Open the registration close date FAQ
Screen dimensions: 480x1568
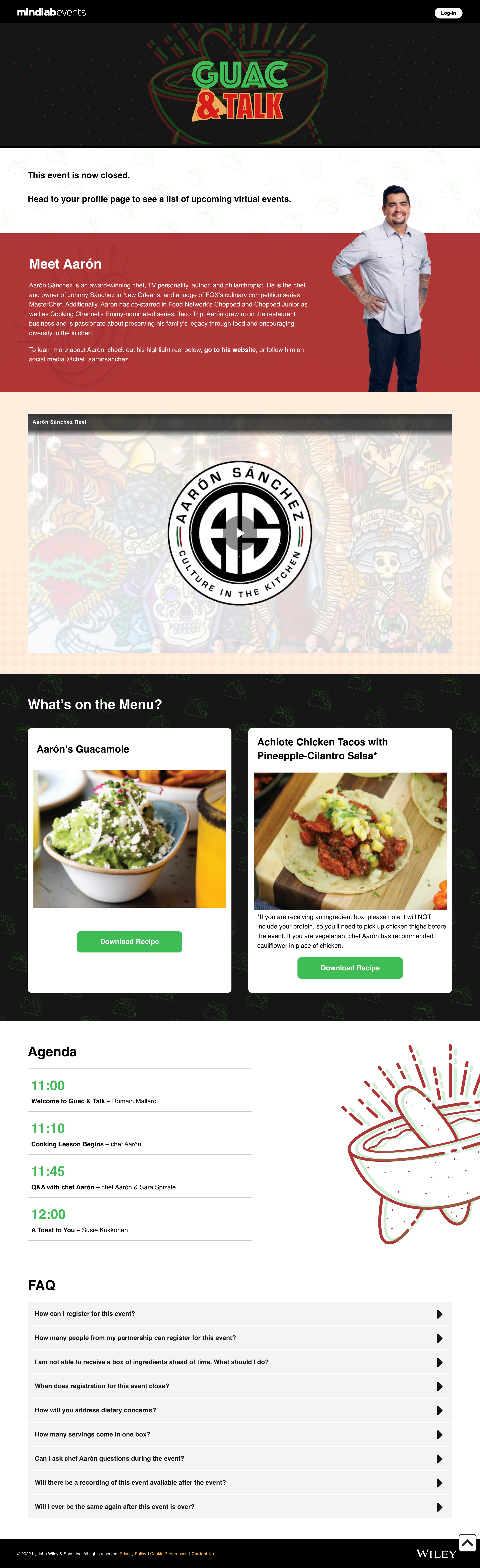(x=240, y=1386)
